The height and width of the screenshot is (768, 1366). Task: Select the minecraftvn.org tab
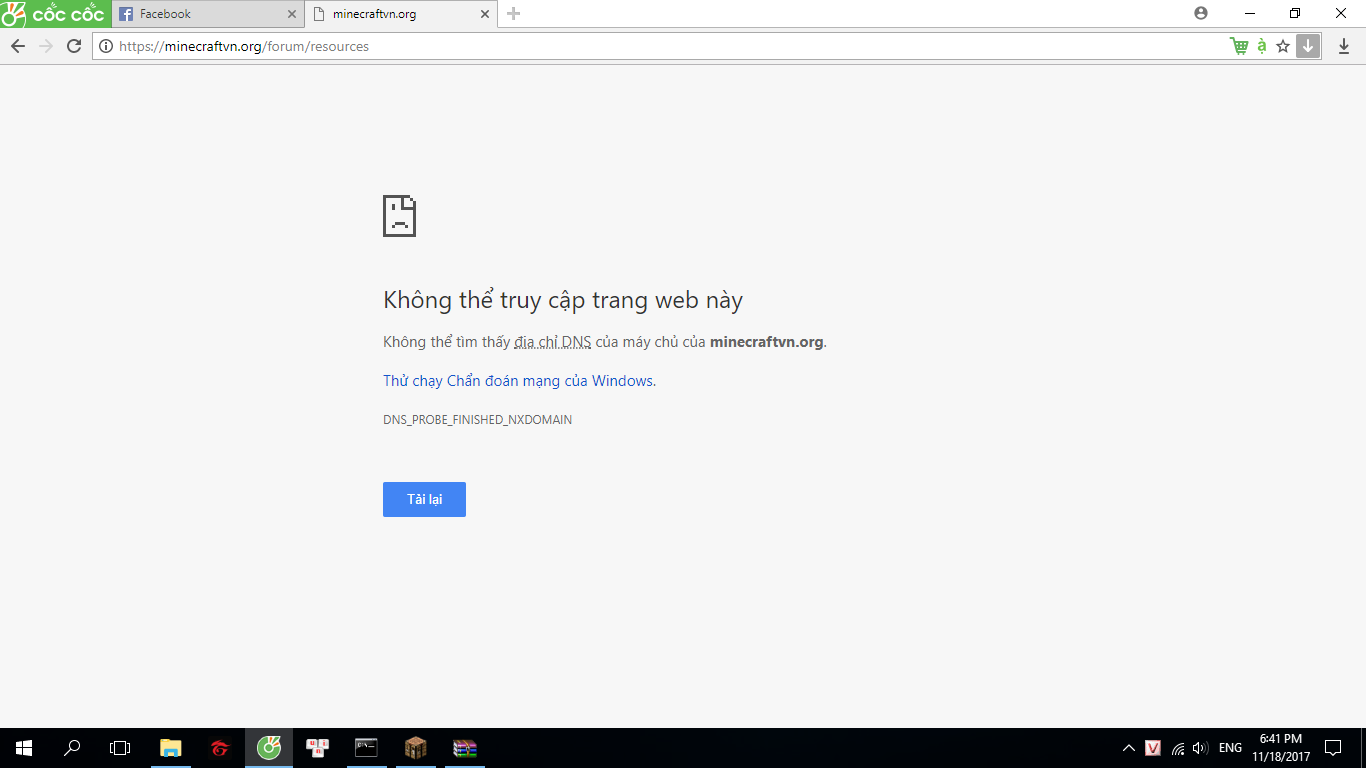tap(399, 14)
